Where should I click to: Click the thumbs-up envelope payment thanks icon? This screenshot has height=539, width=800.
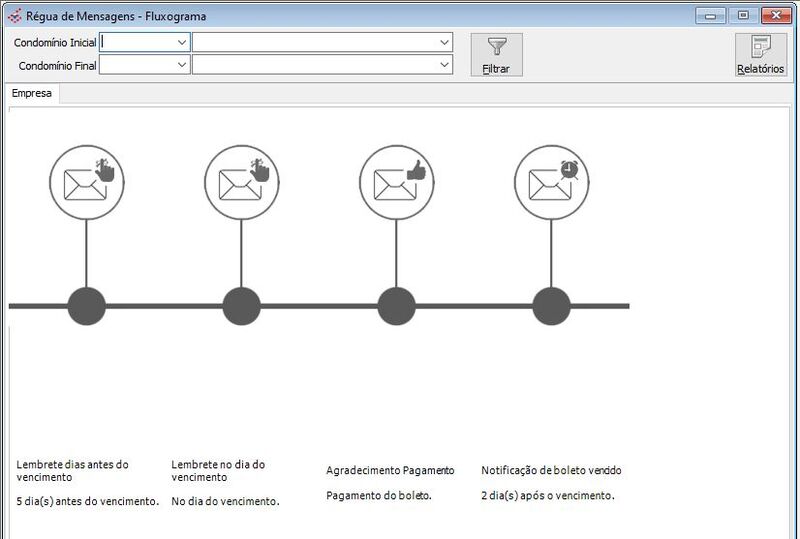(396, 182)
